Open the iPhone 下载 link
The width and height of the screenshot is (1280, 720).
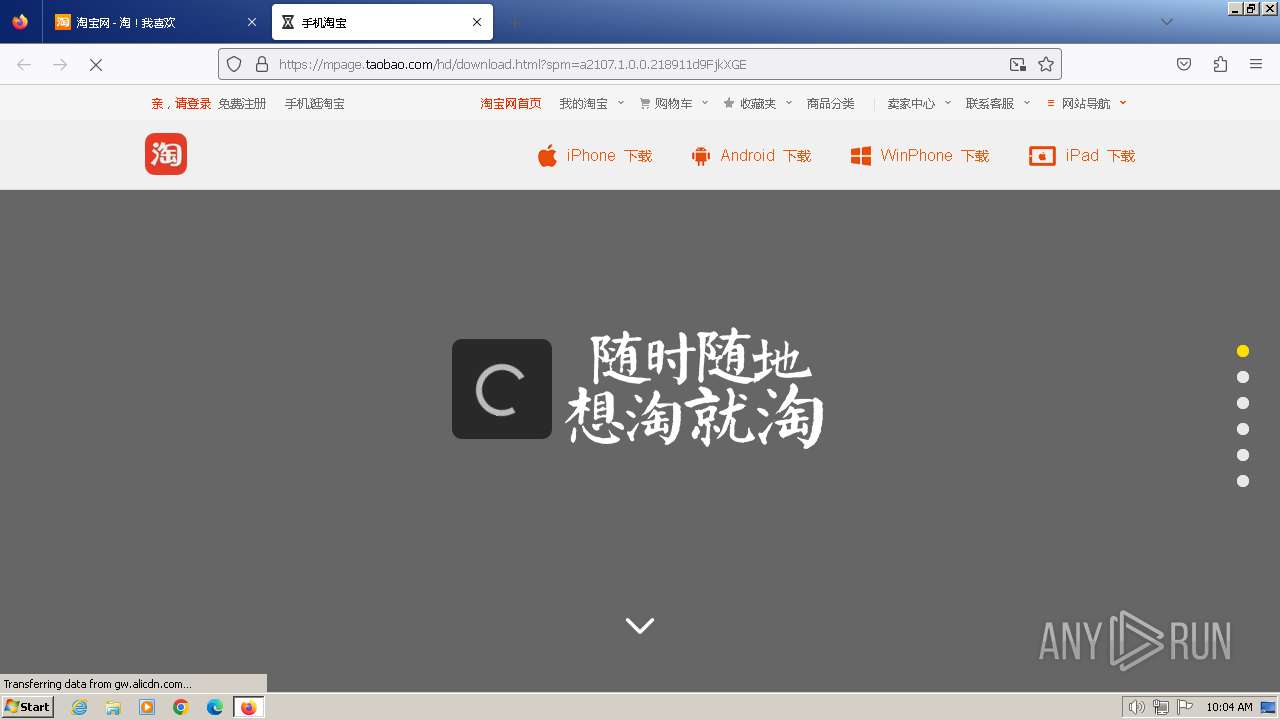609,156
